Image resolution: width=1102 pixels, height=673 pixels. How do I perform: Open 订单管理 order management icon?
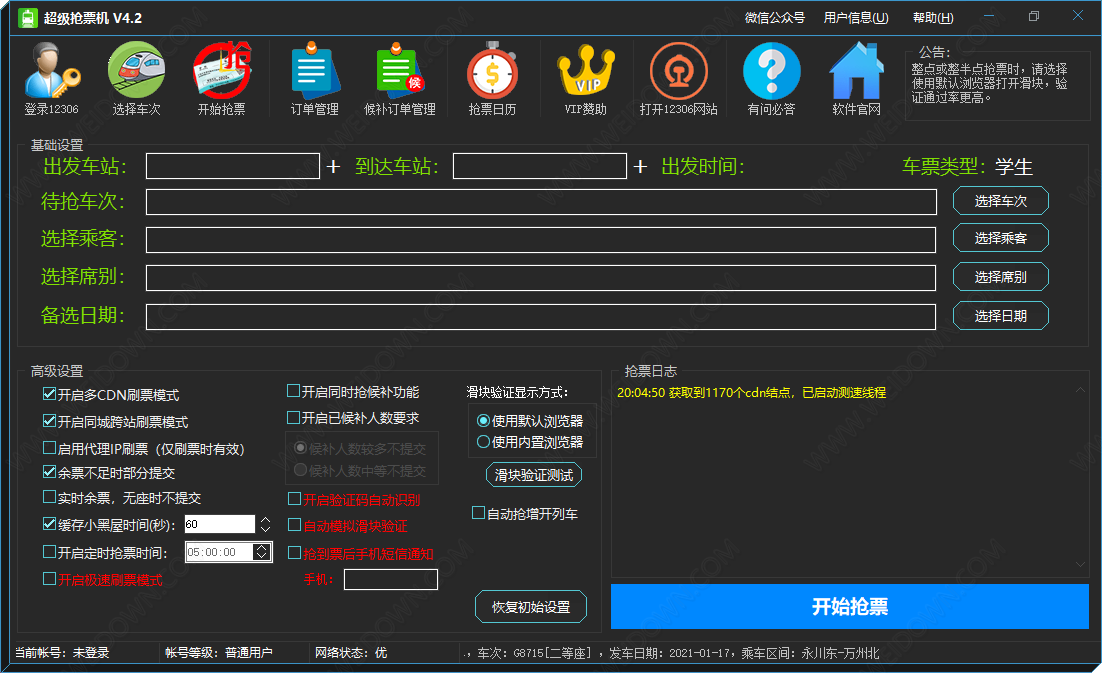(314, 78)
